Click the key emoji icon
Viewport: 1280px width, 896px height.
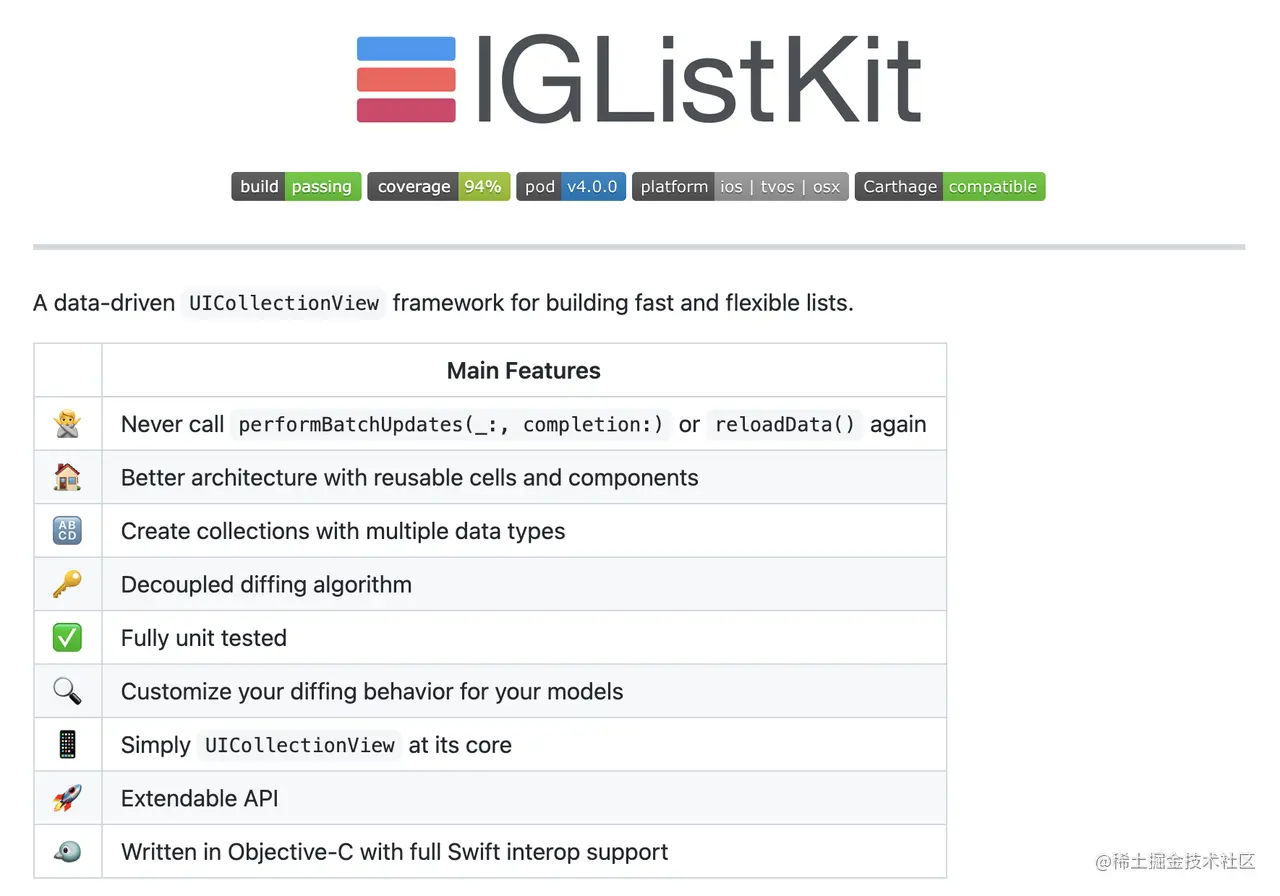[x=67, y=584]
